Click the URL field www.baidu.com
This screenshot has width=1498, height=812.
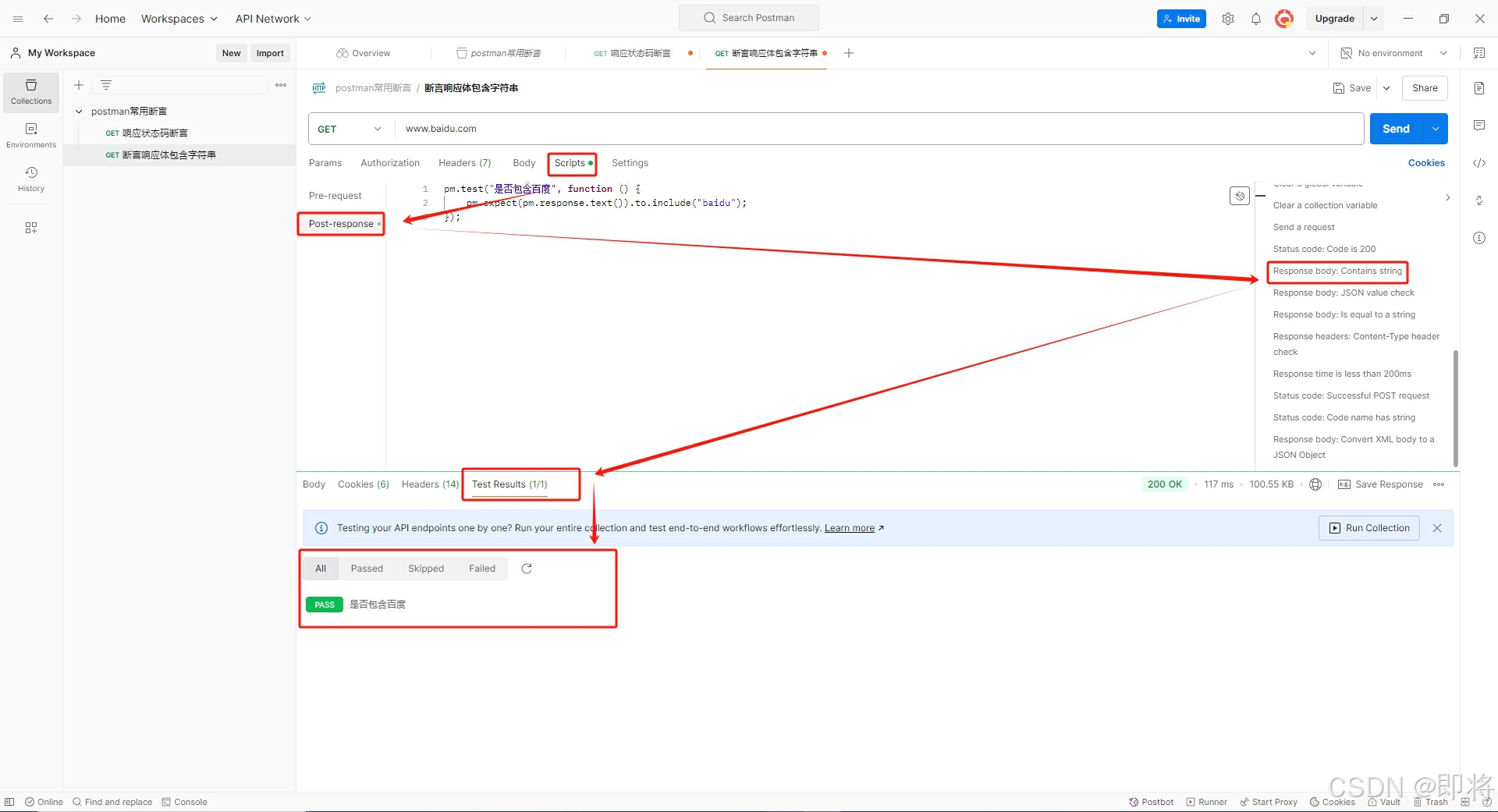879,129
